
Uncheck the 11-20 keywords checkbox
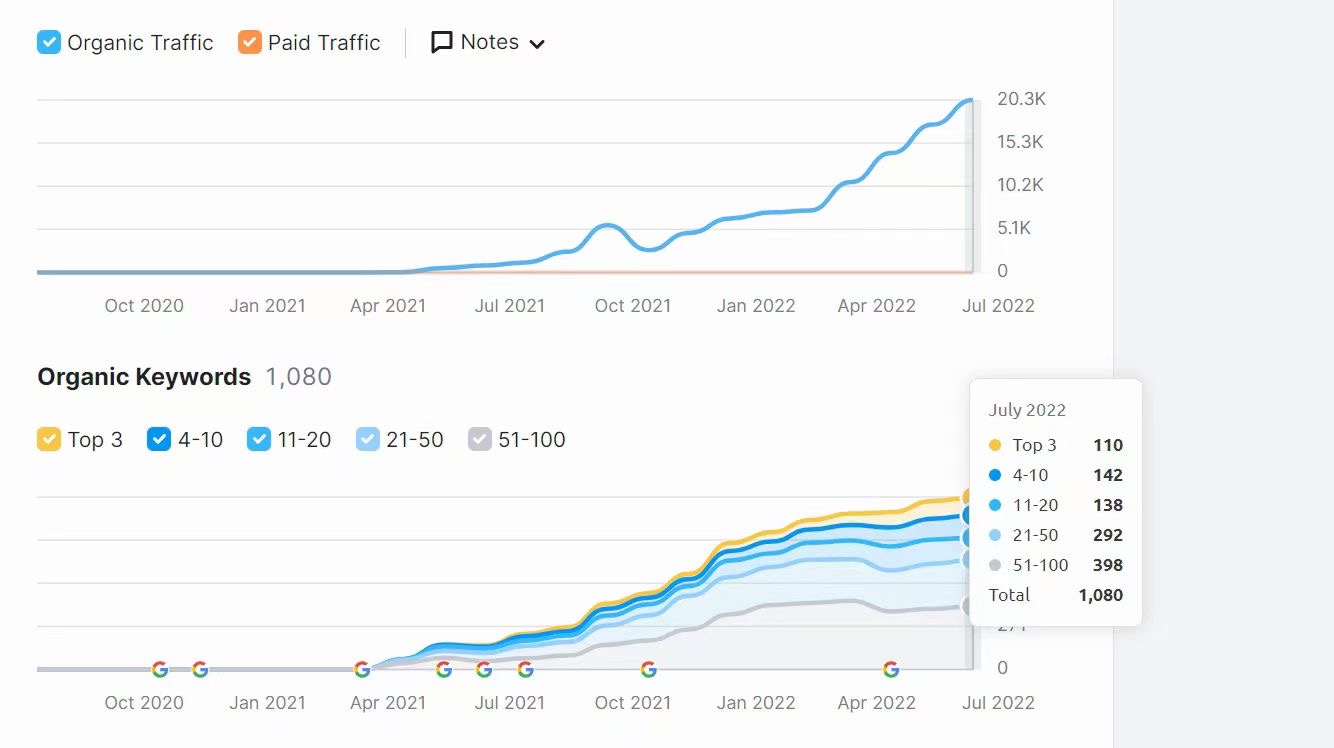point(259,439)
